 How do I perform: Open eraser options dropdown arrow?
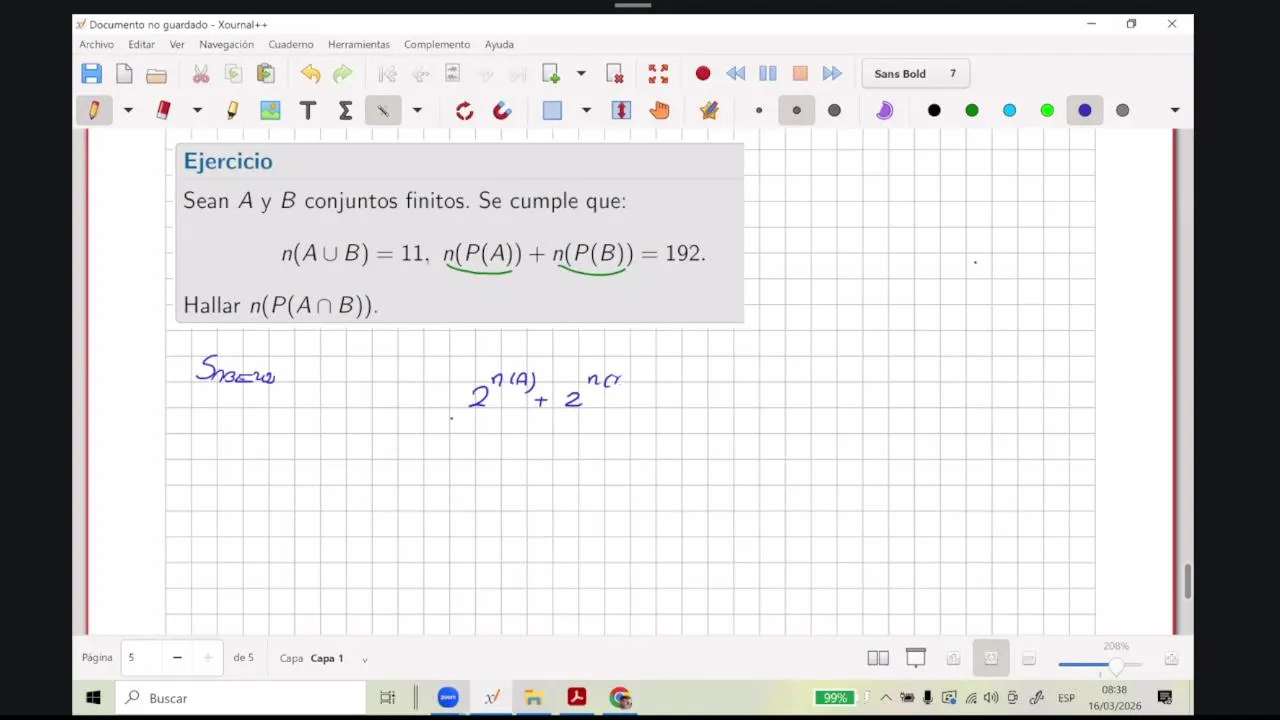197,110
